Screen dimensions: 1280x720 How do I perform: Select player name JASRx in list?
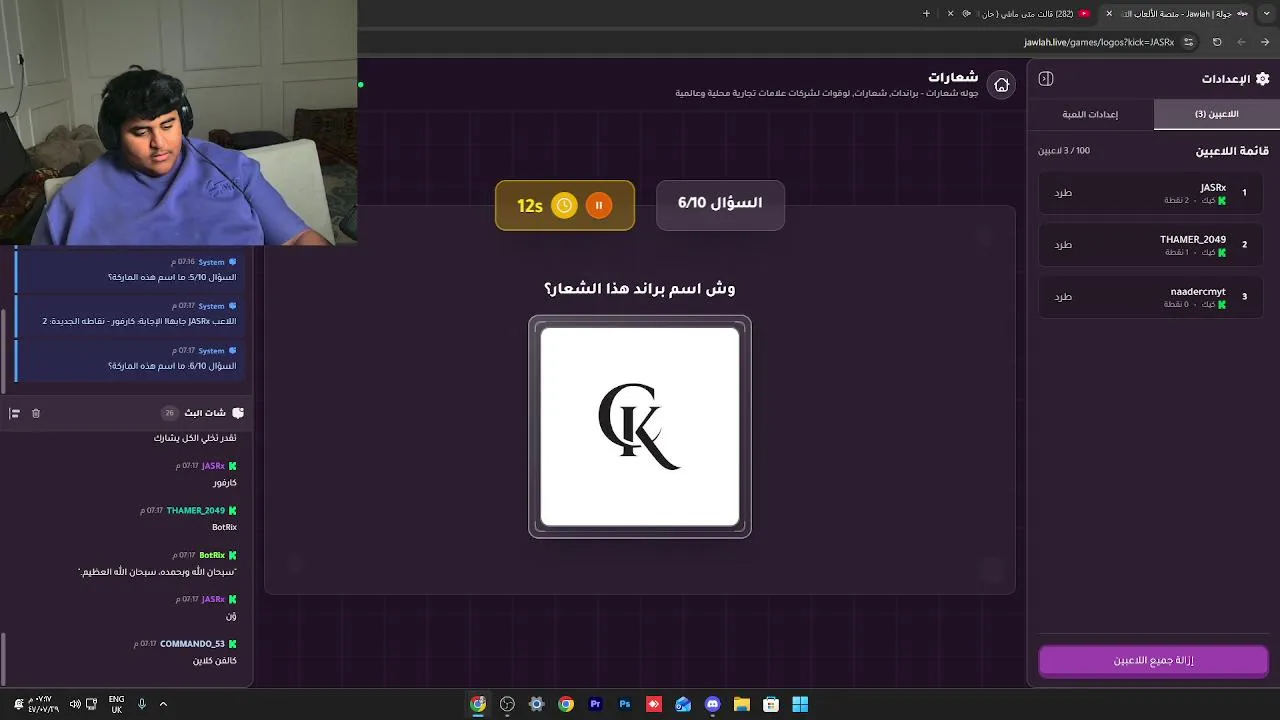(x=1213, y=187)
